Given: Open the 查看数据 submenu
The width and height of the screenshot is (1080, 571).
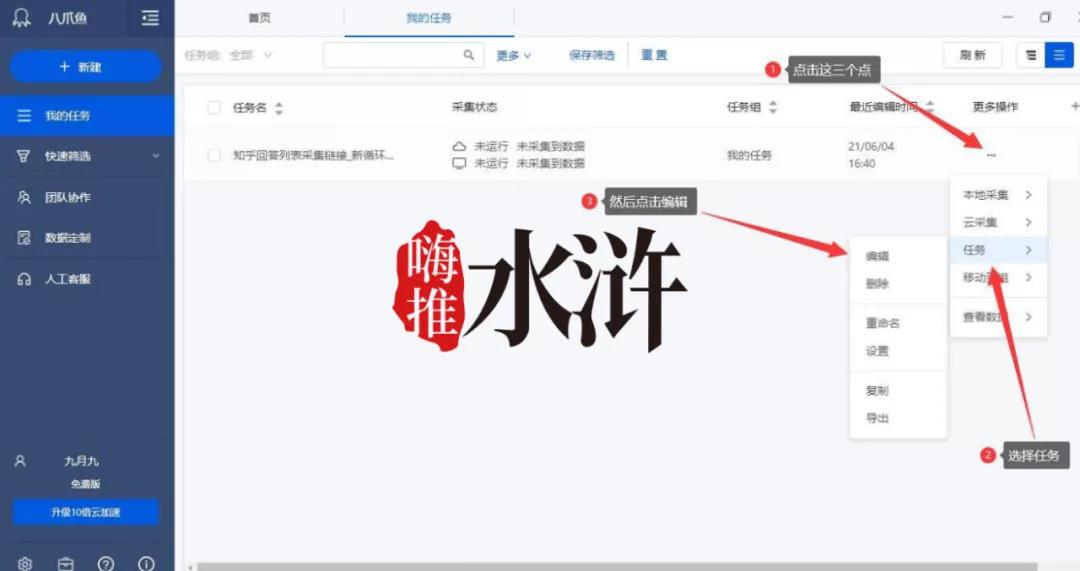Looking at the screenshot, I should click(999, 318).
